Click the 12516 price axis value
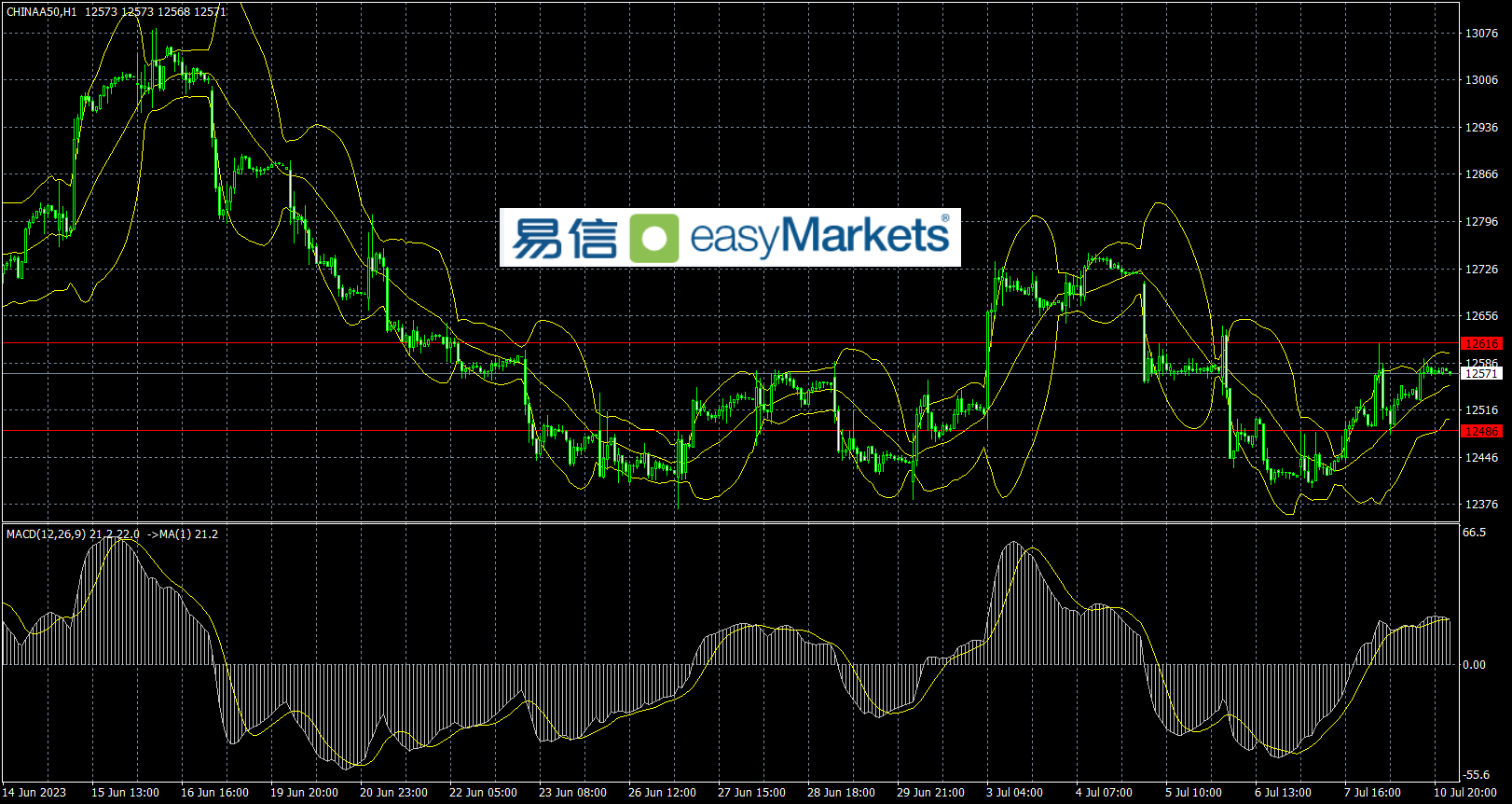1512x804 pixels. click(x=1481, y=410)
